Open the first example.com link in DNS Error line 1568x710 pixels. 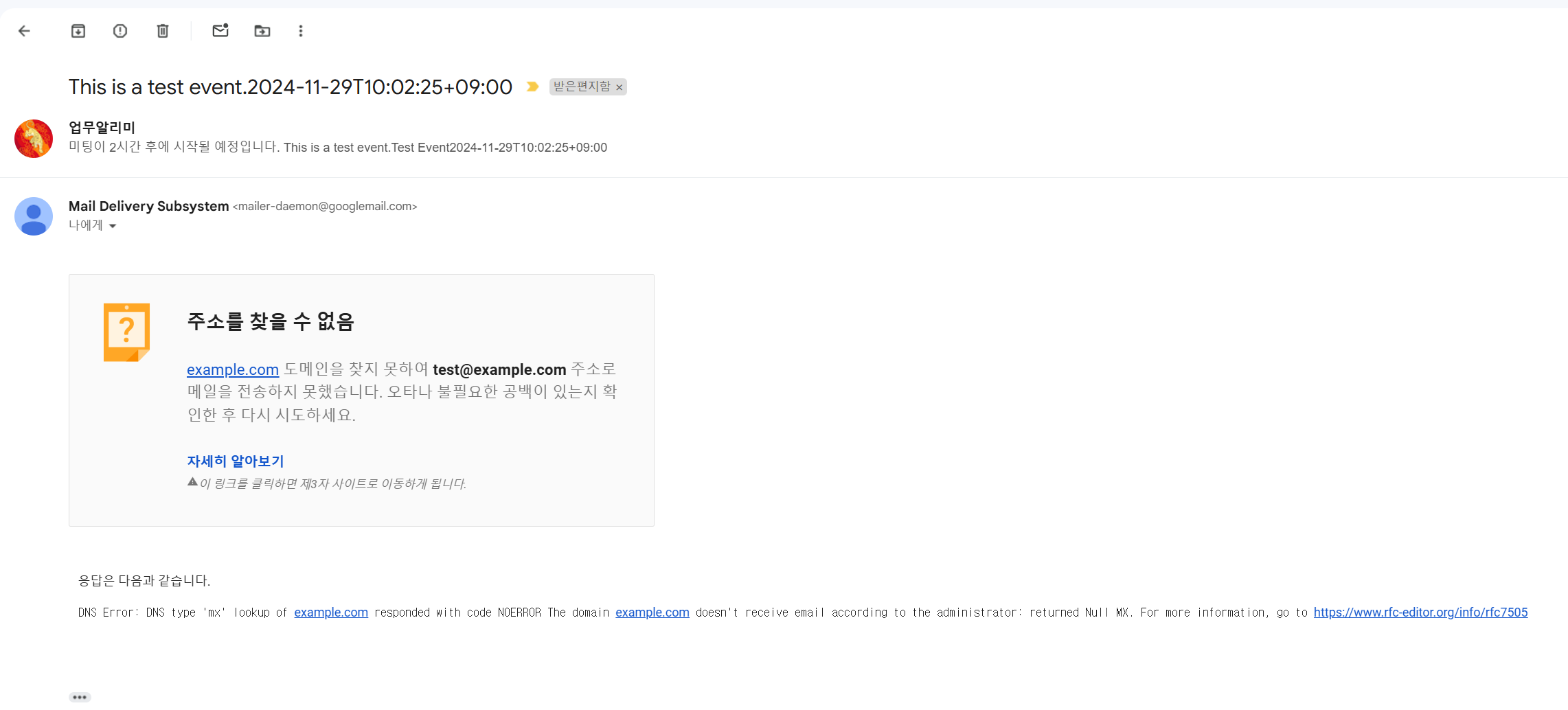tap(331, 612)
